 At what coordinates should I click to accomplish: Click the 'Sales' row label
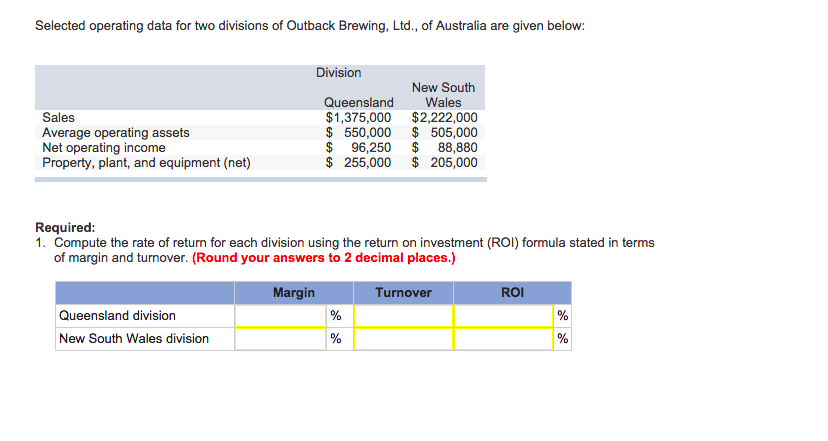pyautogui.click(x=58, y=117)
